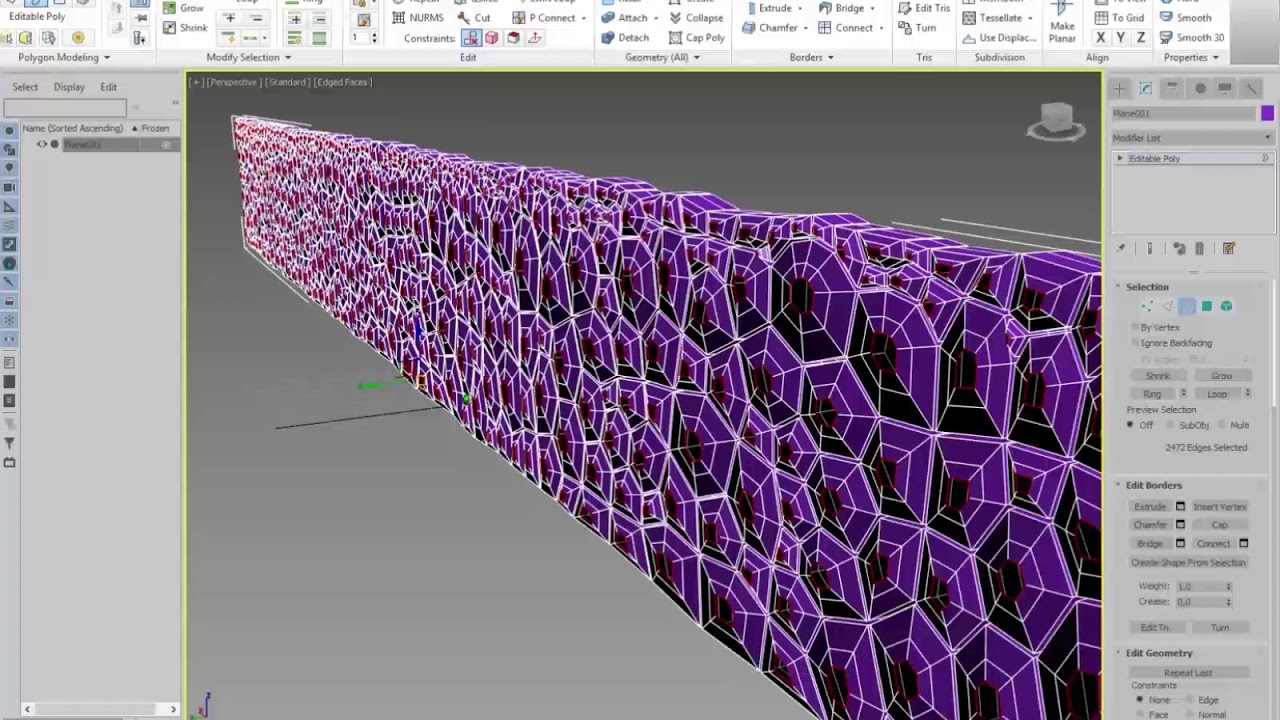Open the Display menu in scene explorer
1280x720 pixels.
click(x=69, y=87)
